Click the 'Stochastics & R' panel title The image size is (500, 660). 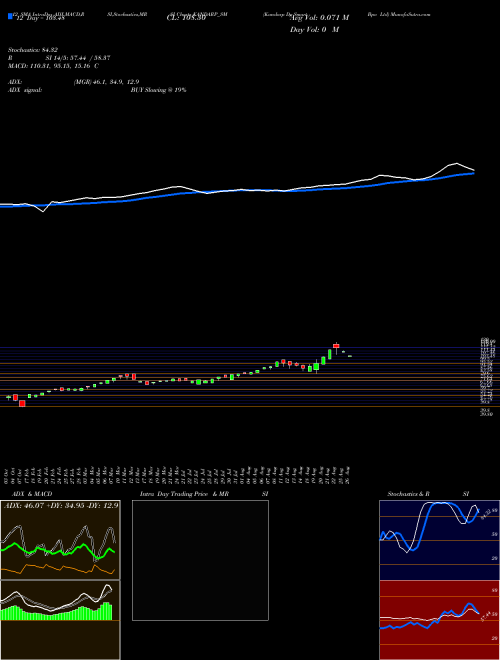pyautogui.click(x=409, y=494)
